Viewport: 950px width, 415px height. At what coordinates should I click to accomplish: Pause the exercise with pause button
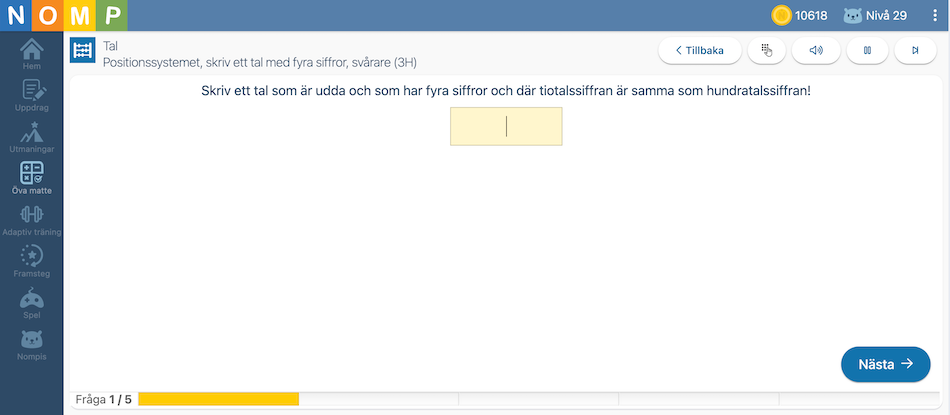(867, 50)
